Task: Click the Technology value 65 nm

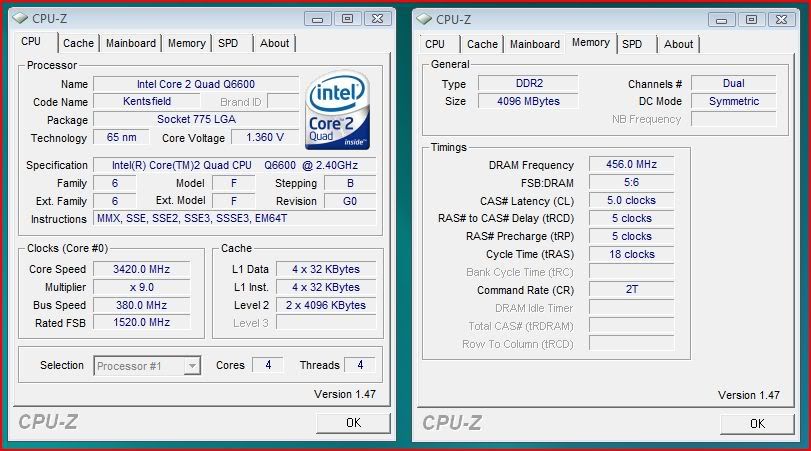Action: [x=122, y=138]
